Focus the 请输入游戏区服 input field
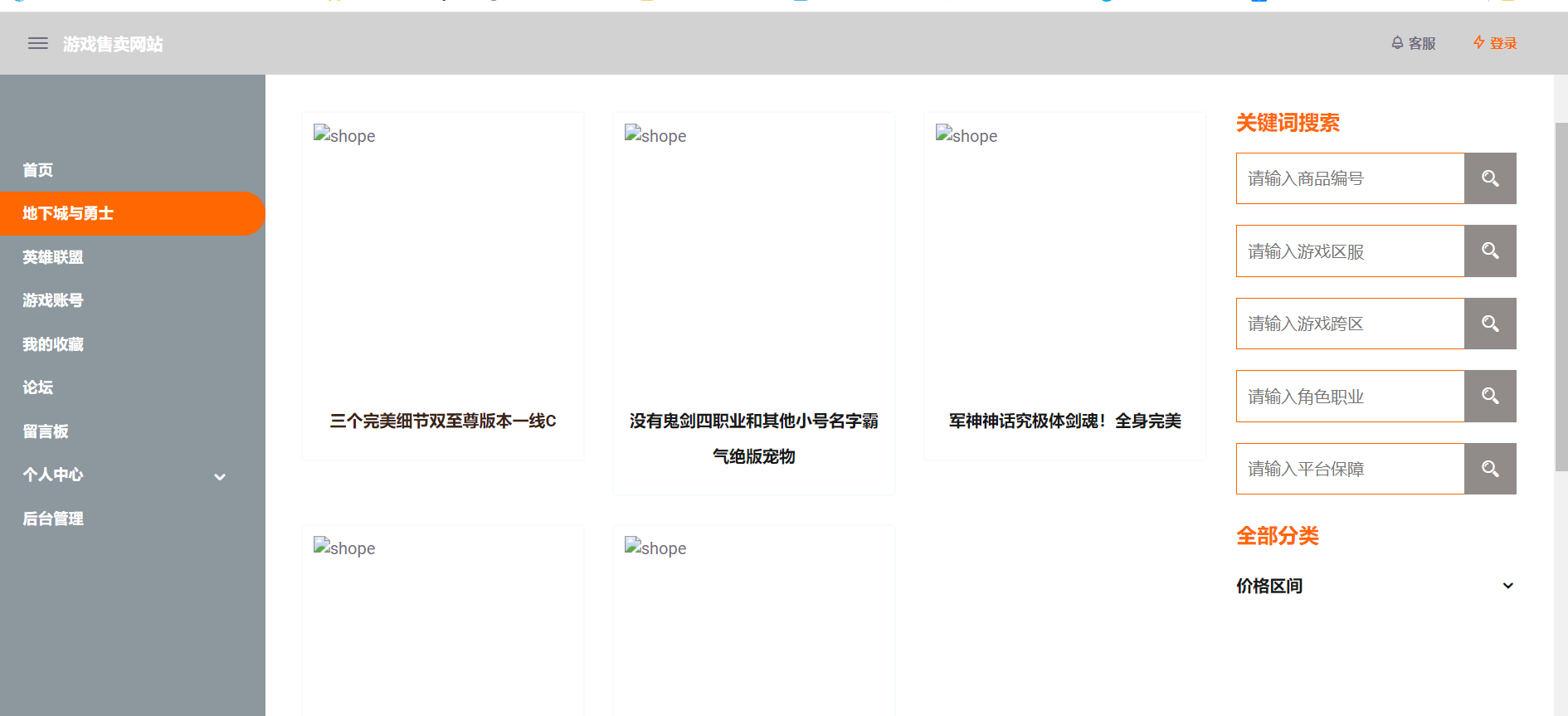 1350,251
